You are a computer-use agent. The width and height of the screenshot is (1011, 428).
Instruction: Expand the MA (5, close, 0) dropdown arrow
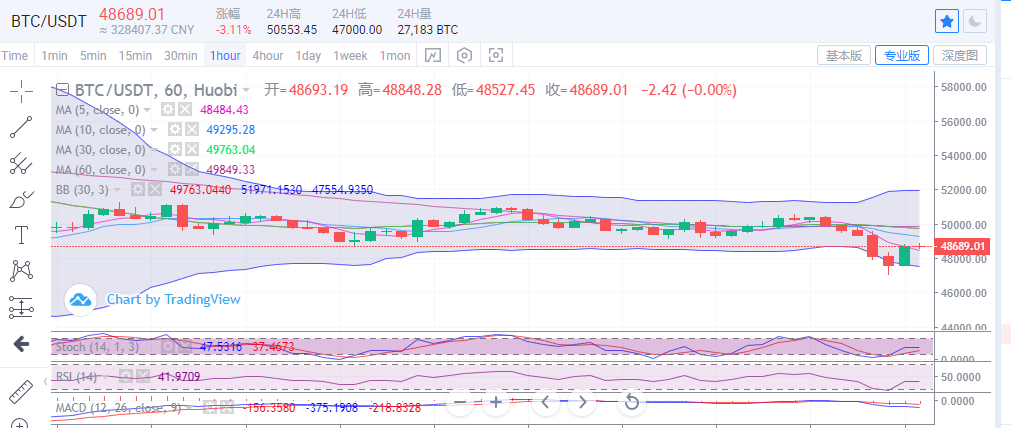pyautogui.click(x=148, y=110)
